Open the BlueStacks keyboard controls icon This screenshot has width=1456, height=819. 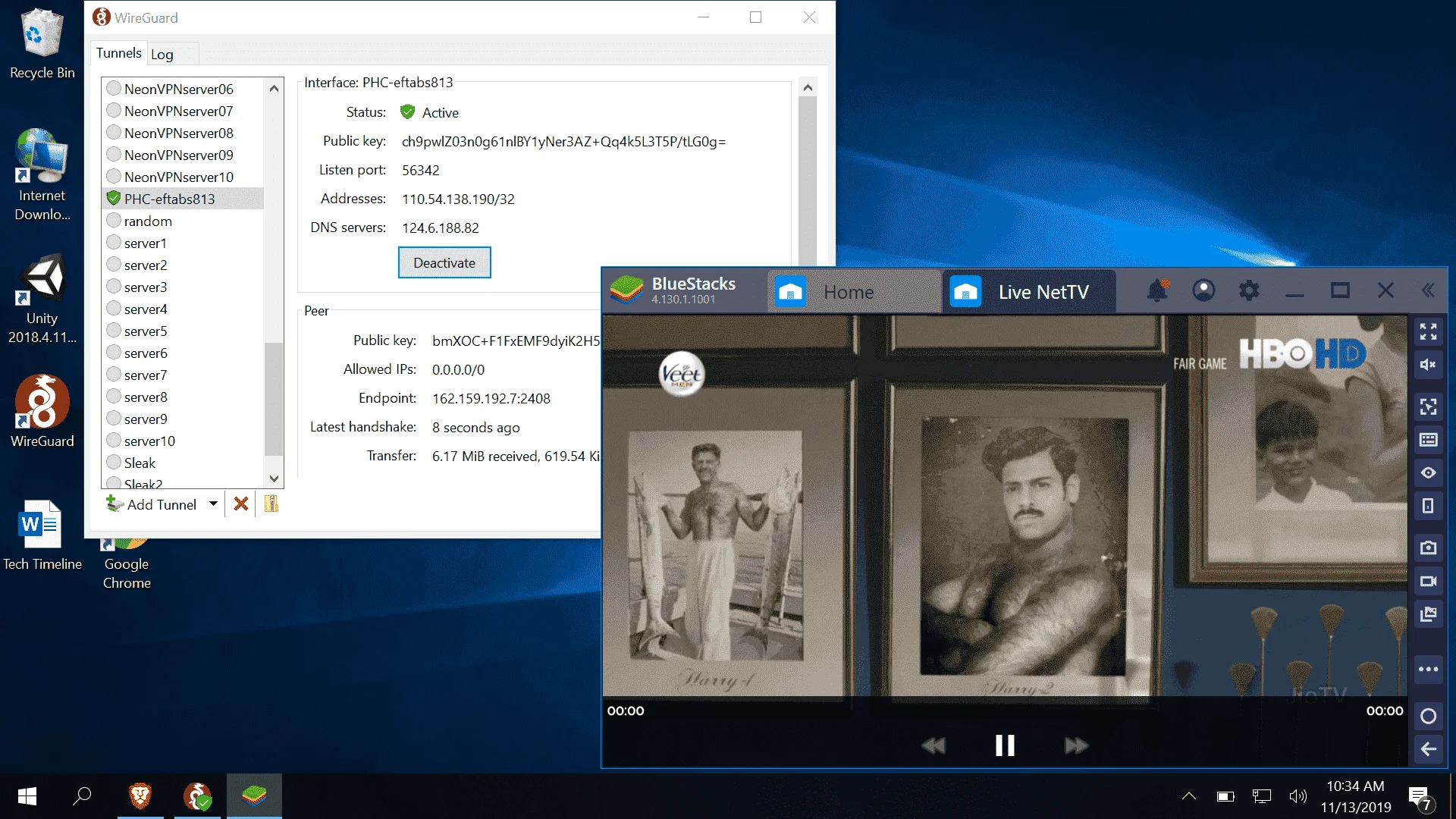pyautogui.click(x=1428, y=440)
